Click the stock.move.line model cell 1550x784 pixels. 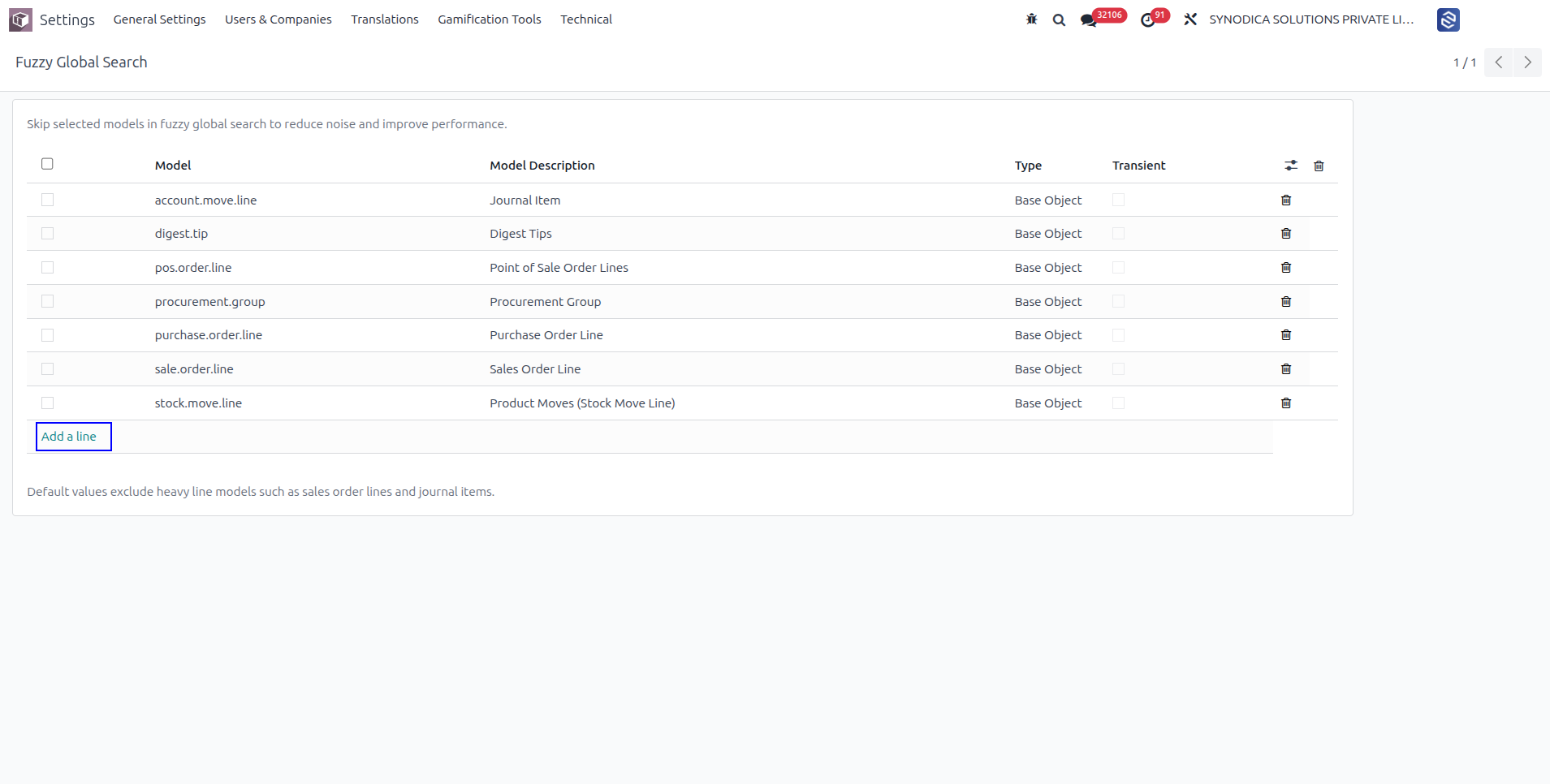[x=198, y=403]
